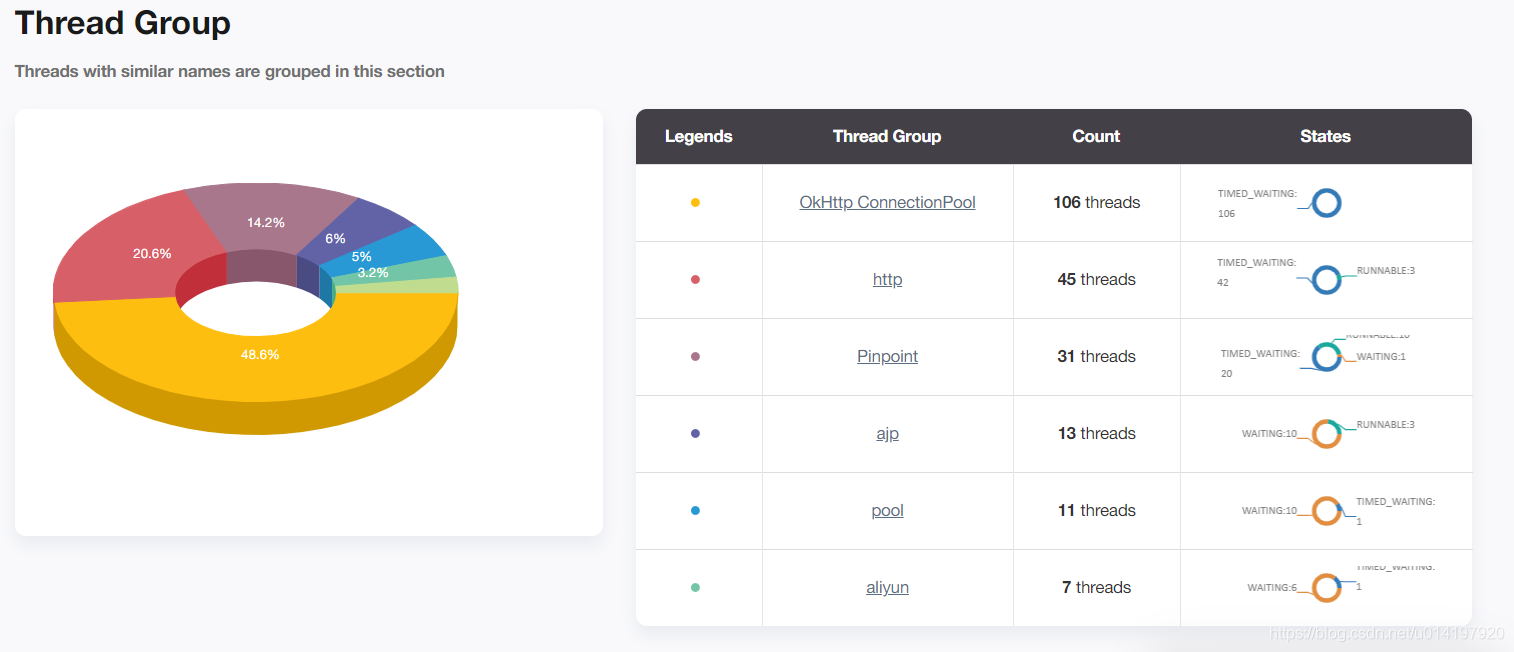Open the aliyun thread group link
The height and width of the screenshot is (652, 1514).
click(887, 587)
